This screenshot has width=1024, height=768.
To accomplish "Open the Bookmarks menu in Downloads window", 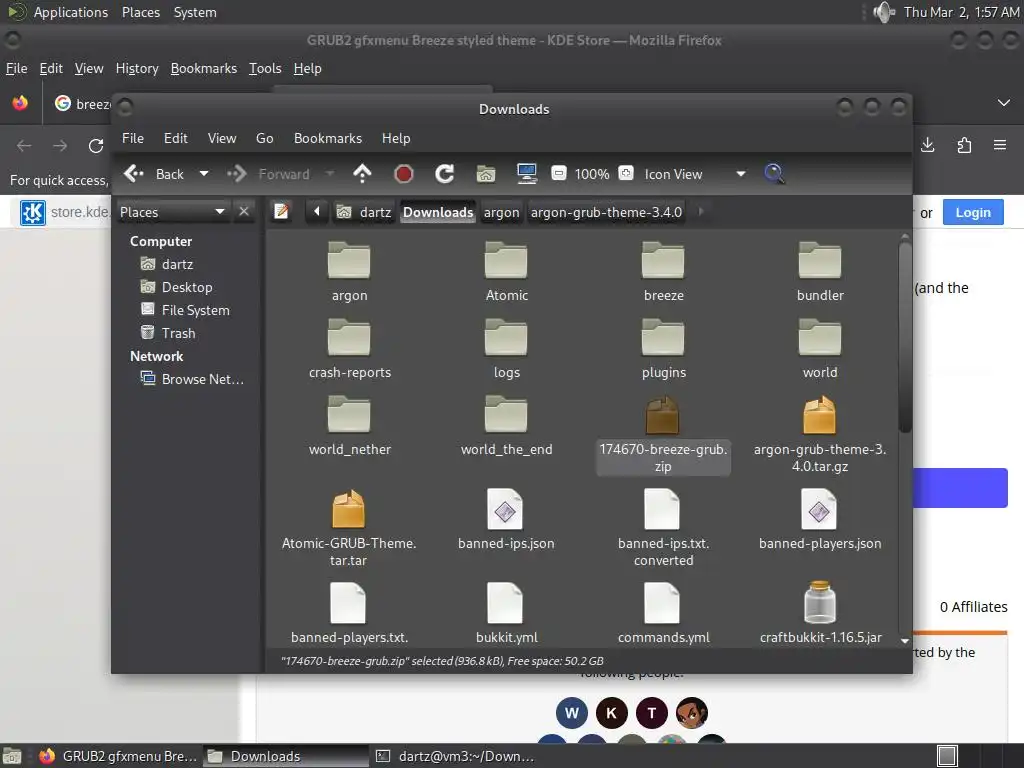I will [x=328, y=138].
